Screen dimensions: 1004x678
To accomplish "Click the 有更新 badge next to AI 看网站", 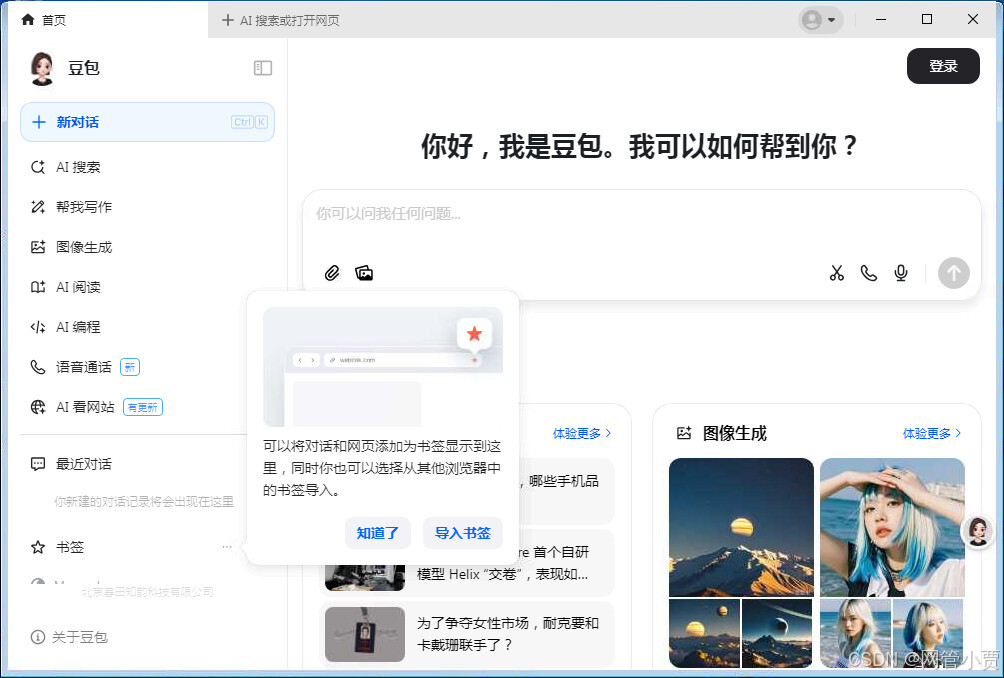I will tap(143, 407).
